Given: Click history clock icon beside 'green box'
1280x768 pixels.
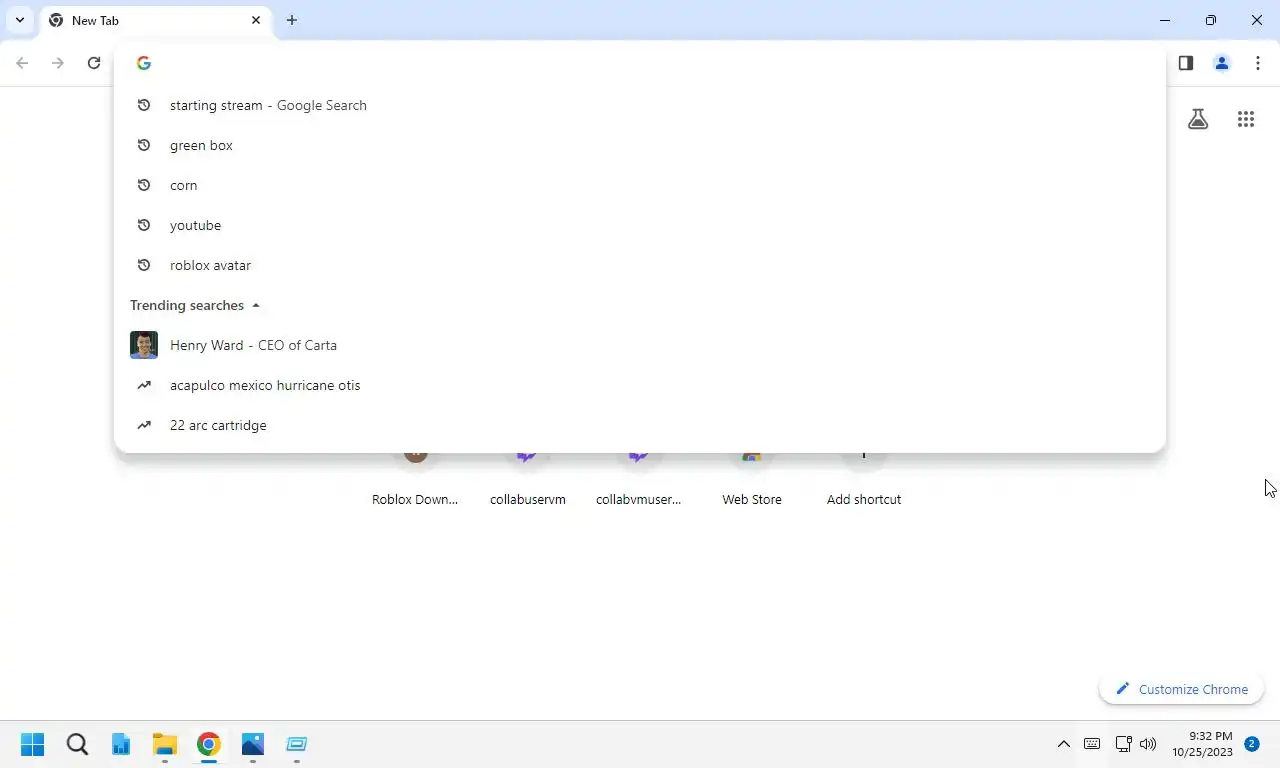Looking at the screenshot, I should 144,145.
